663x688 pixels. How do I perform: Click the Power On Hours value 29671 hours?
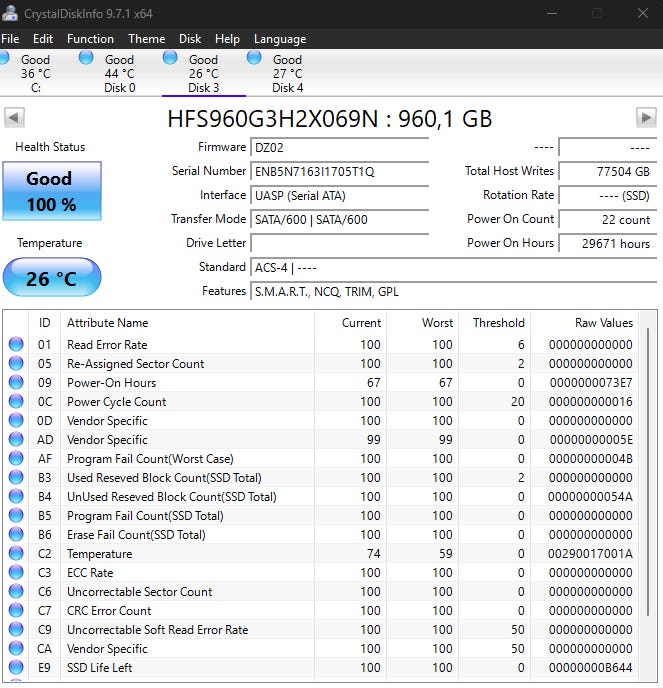coord(608,244)
